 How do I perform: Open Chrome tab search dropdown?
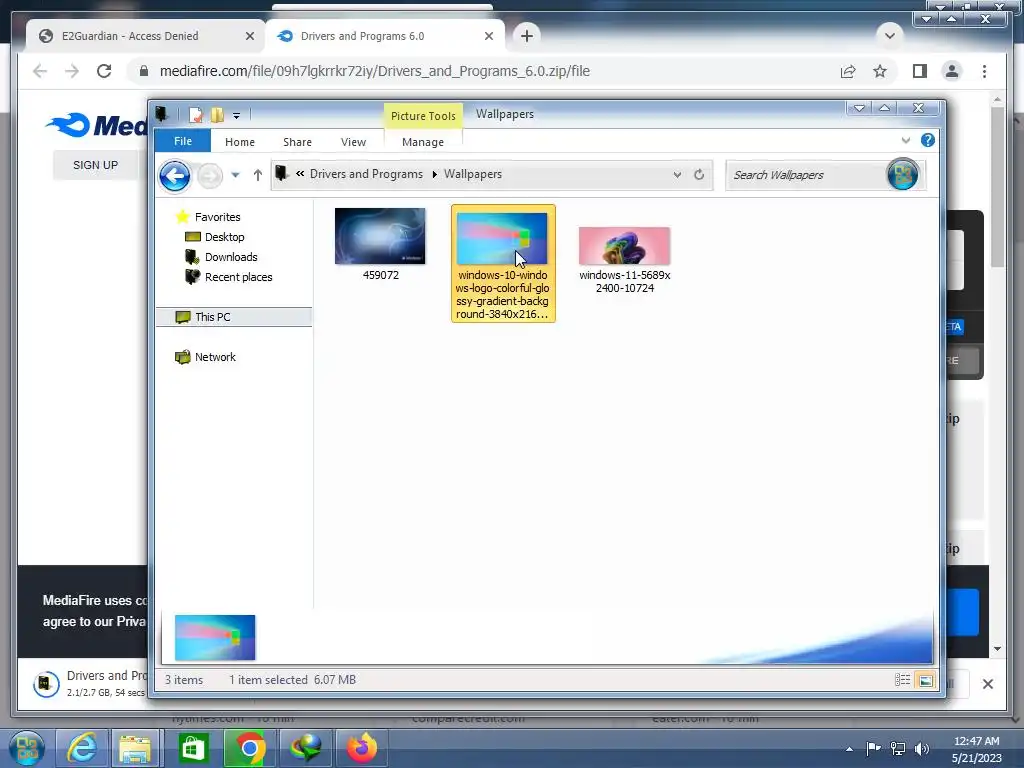pos(889,36)
